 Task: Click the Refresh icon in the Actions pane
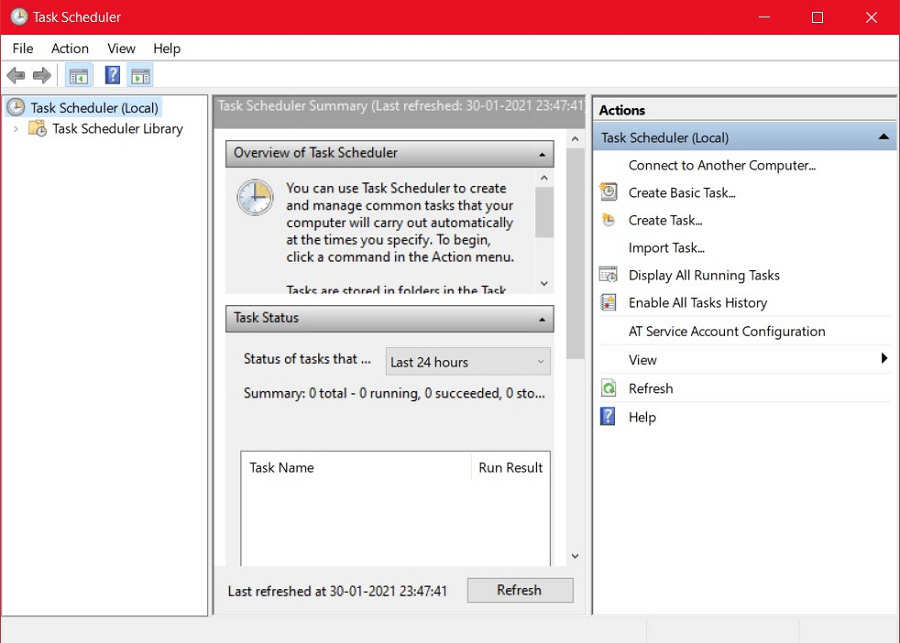(x=607, y=389)
